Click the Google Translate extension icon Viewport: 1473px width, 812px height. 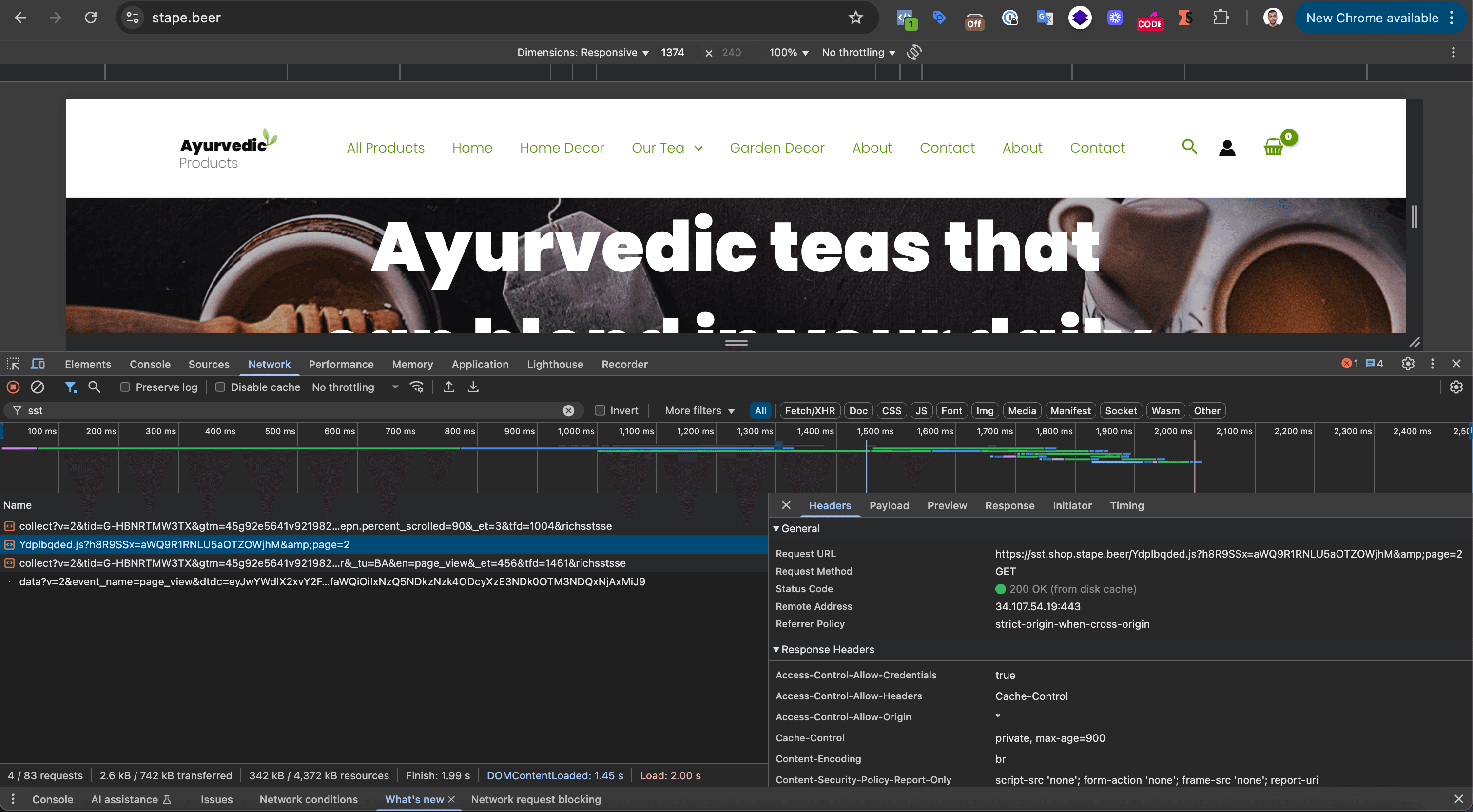pyautogui.click(x=1044, y=18)
